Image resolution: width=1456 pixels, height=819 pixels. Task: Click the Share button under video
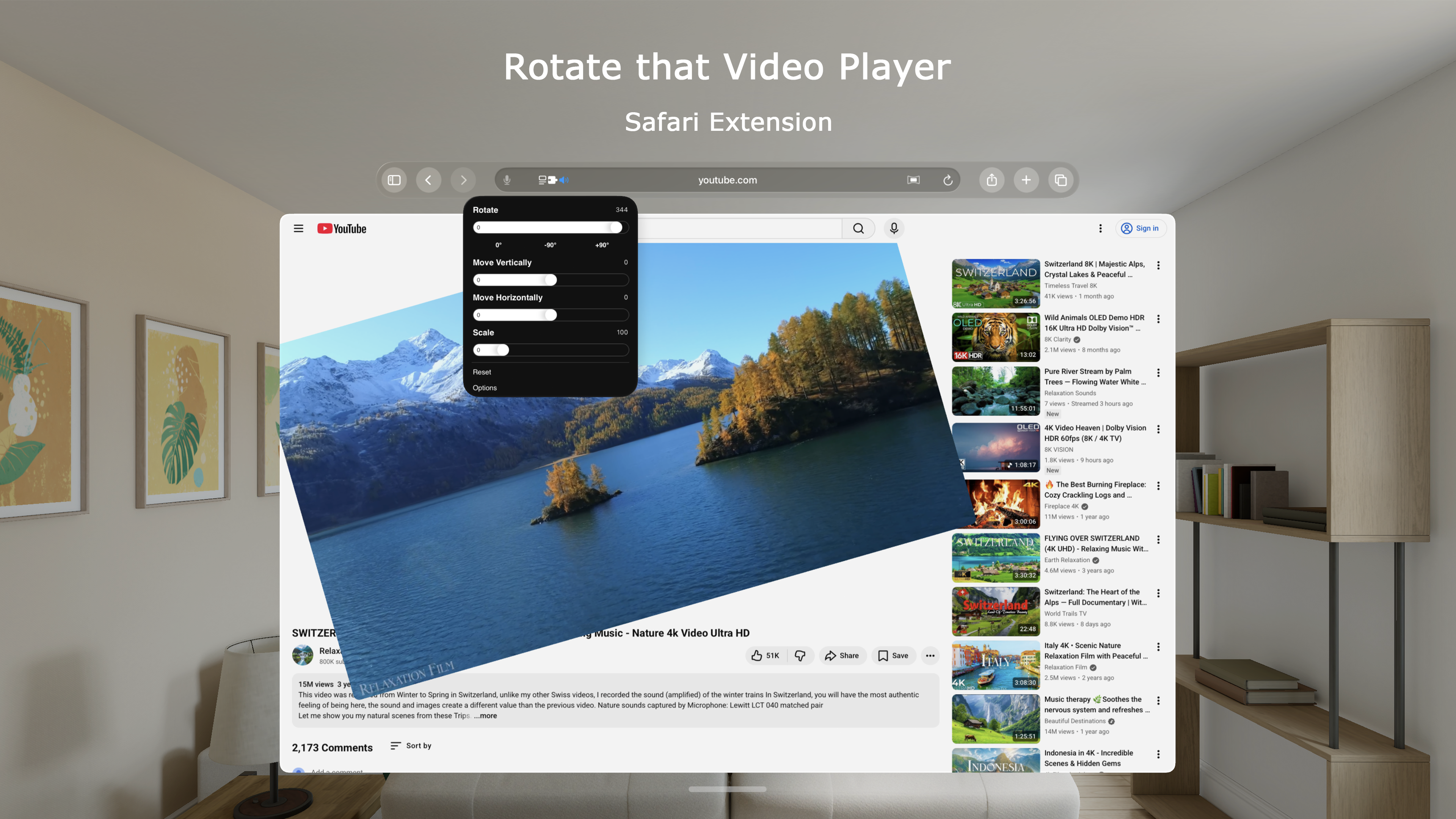pyautogui.click(x=842, y=656)
